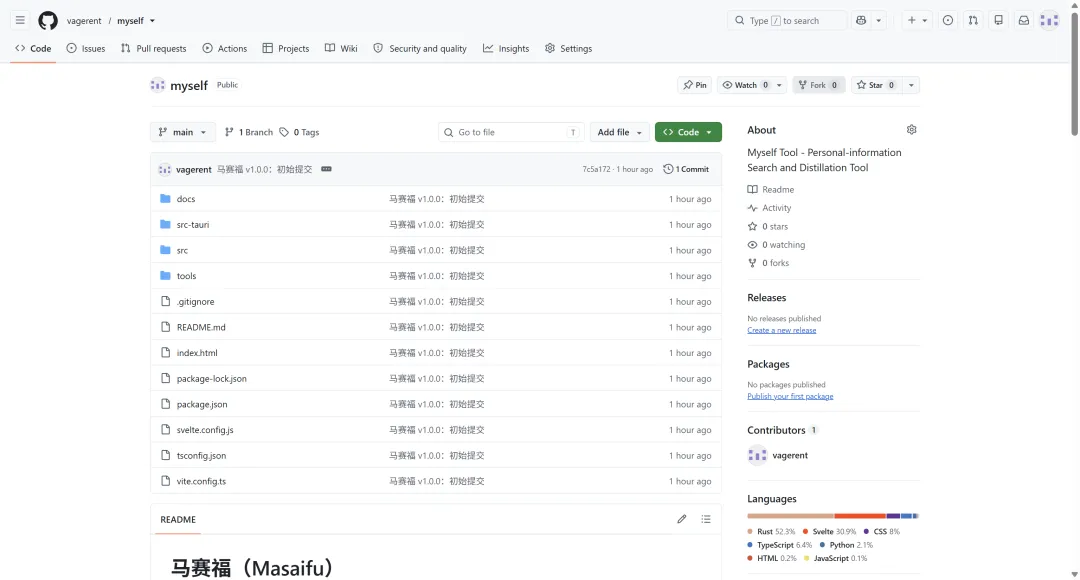1080x580 pixels.
Task: Edit the README with the pencil icon
Action: (681, 519)
